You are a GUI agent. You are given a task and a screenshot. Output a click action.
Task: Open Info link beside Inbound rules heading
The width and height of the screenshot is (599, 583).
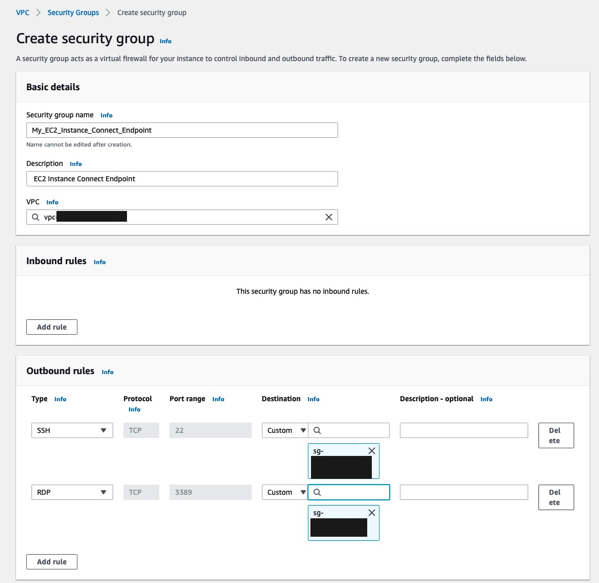[100, 262]
